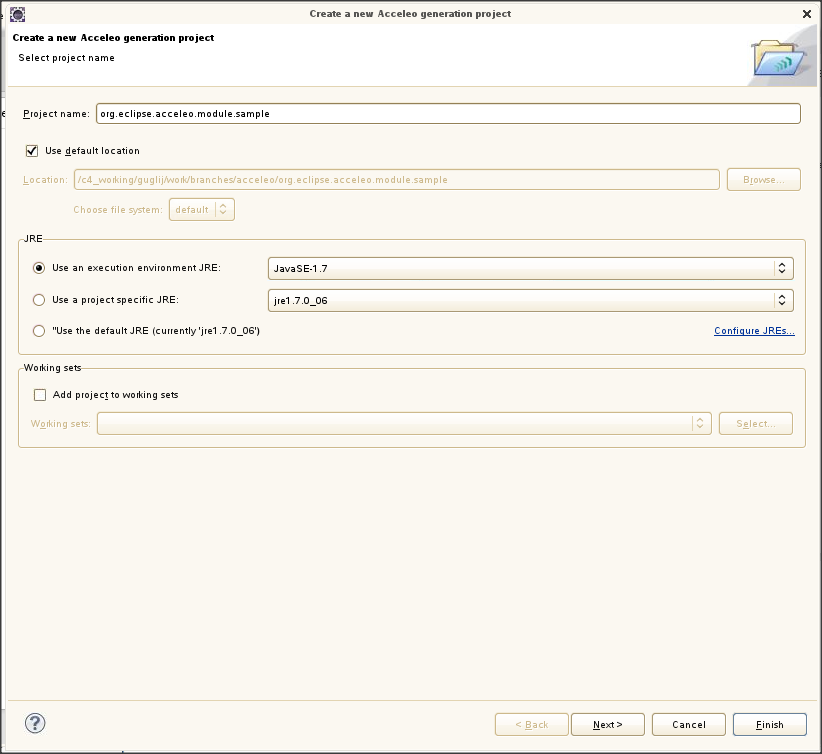Click the Acceleo project folder wizard icon
Image resolution: width=822 pixels, height=754 pixels.
(x=778, y=58)
